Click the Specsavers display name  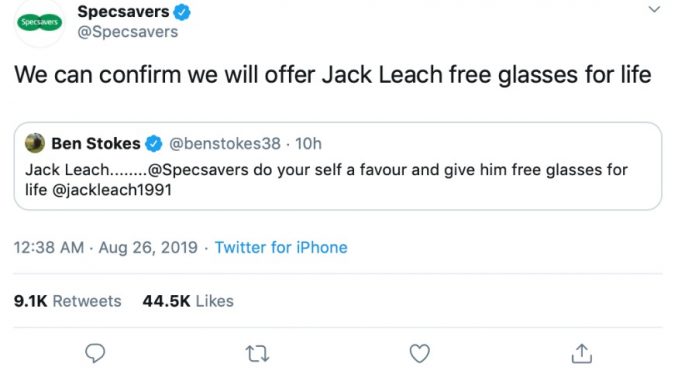(x=123, y=12)
